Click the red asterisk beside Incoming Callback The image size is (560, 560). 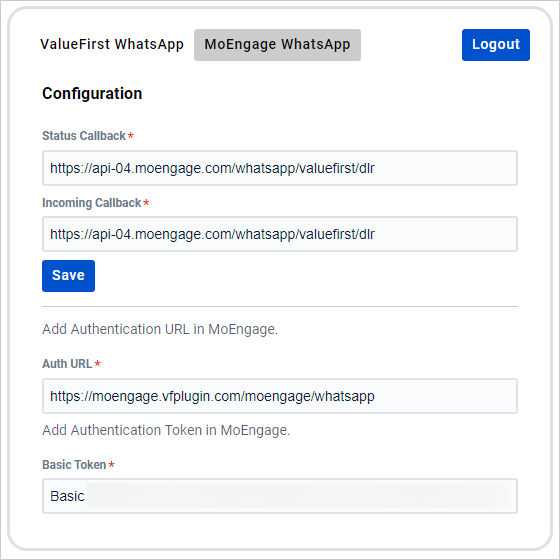(146, 202)
